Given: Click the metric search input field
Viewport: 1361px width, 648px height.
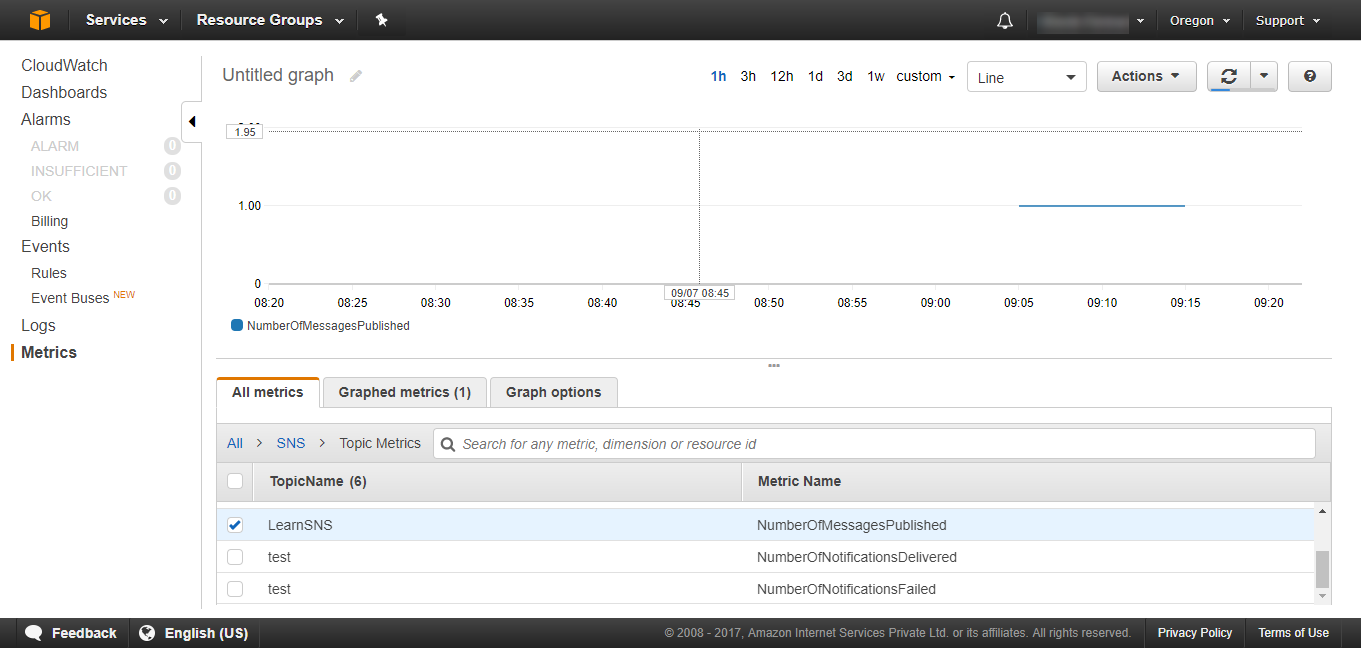Looking at the screenshot, I should click(874, 444).
